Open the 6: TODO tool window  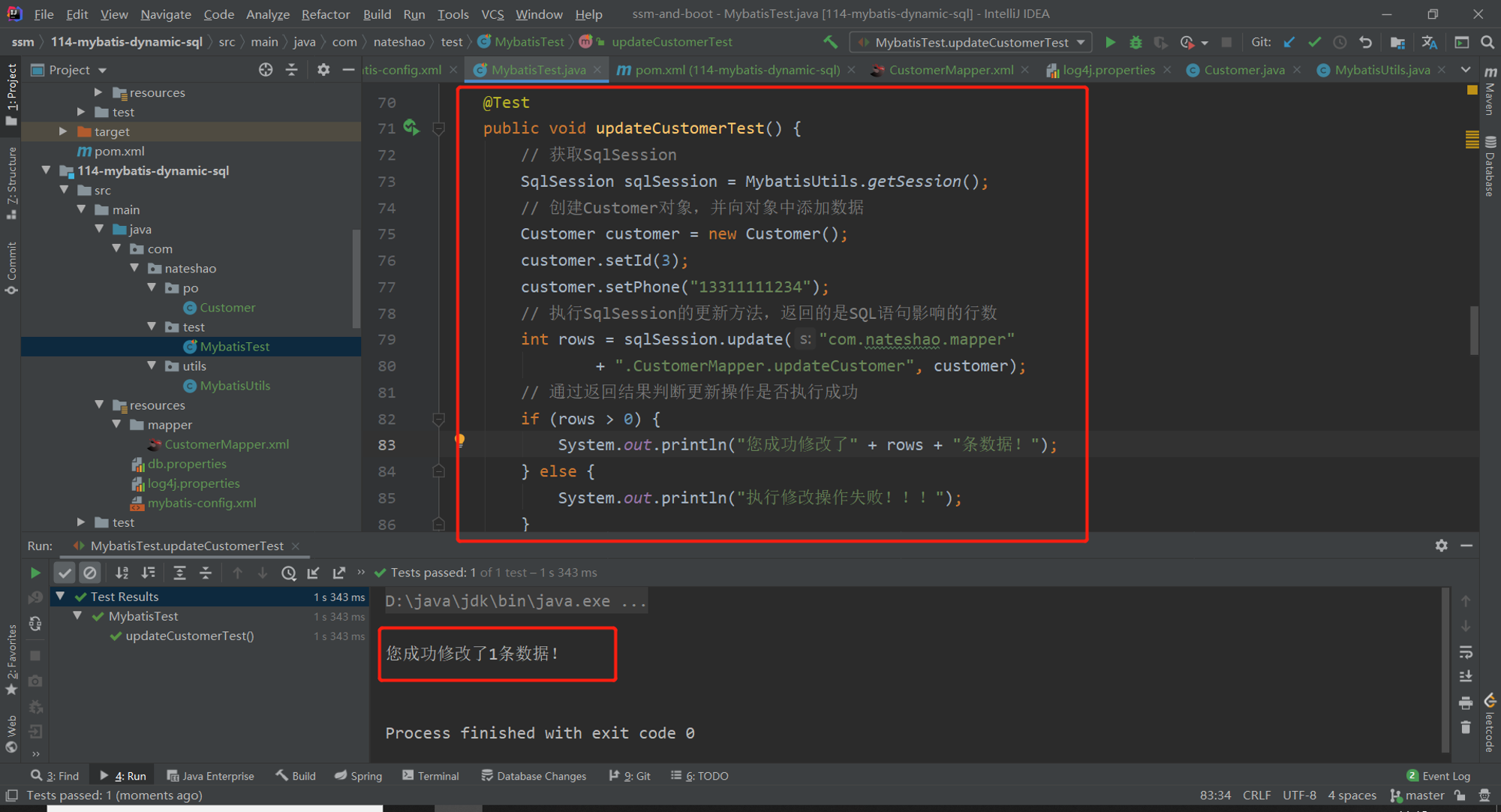pos(699,775)
